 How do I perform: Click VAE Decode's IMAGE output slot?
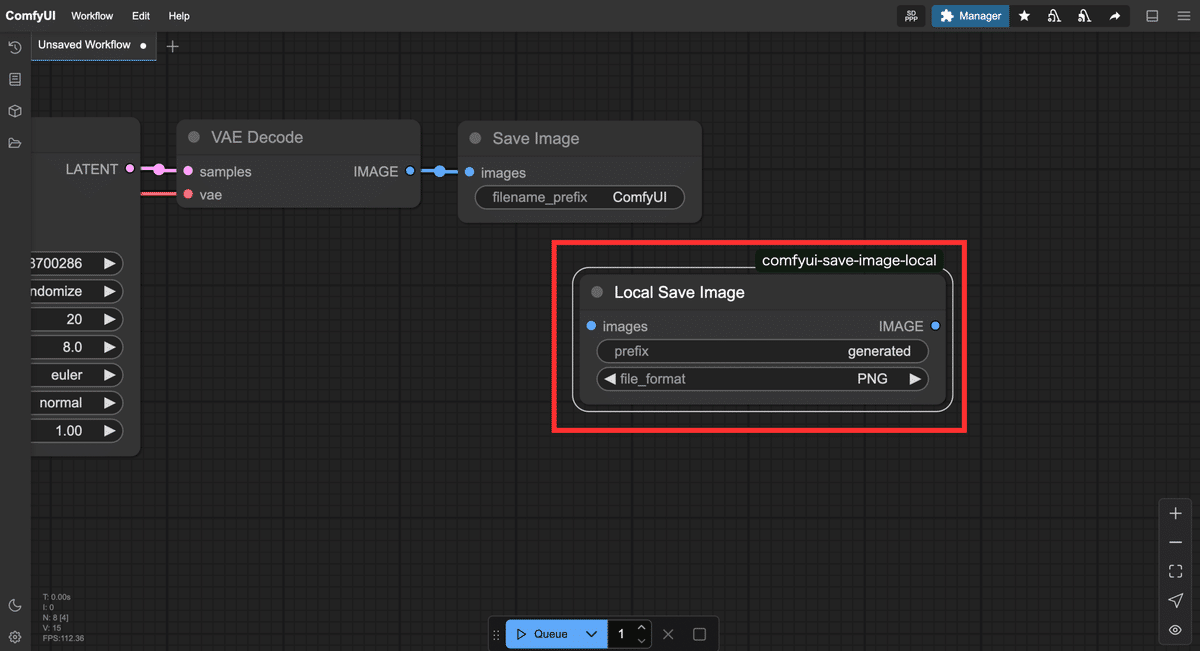click(410, 171)
